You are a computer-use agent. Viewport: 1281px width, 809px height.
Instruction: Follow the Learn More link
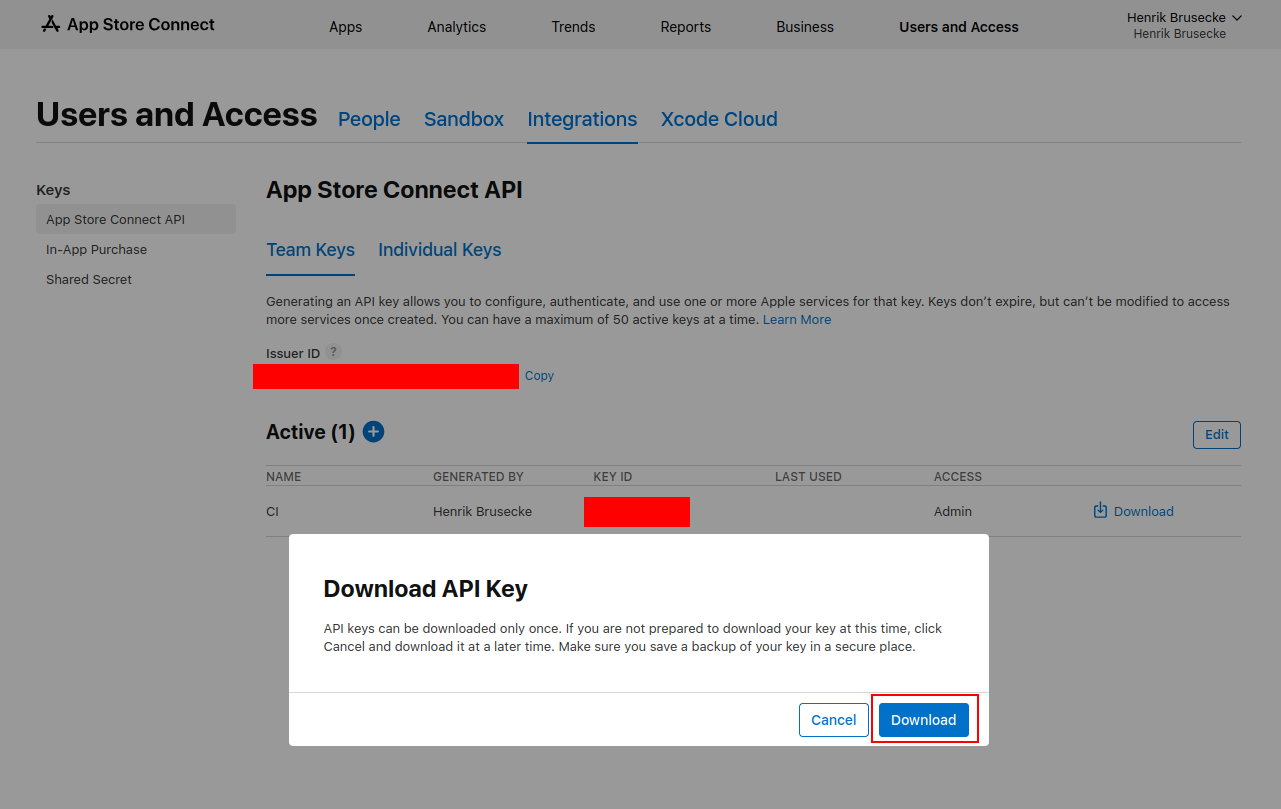[x=797, y=319]
